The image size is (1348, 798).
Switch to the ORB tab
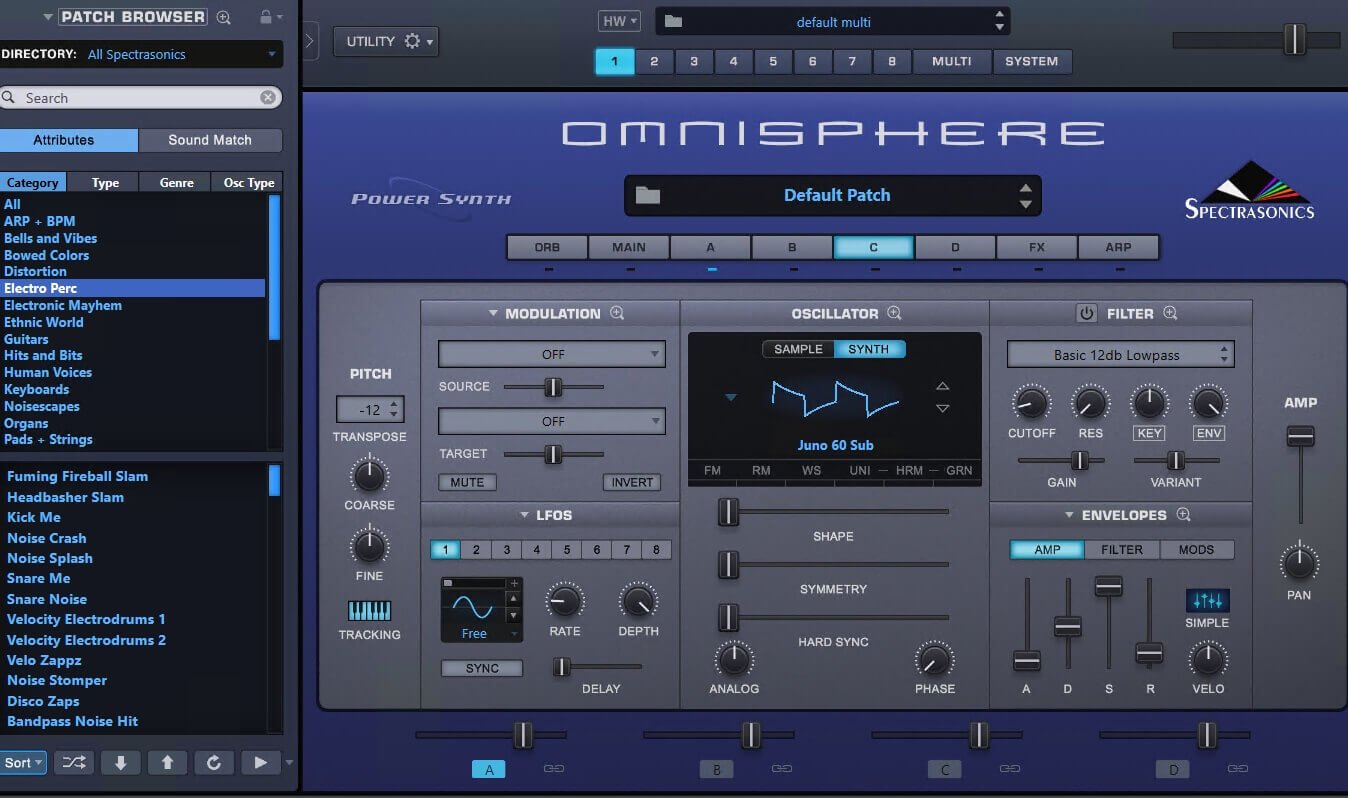click(547, 247)
